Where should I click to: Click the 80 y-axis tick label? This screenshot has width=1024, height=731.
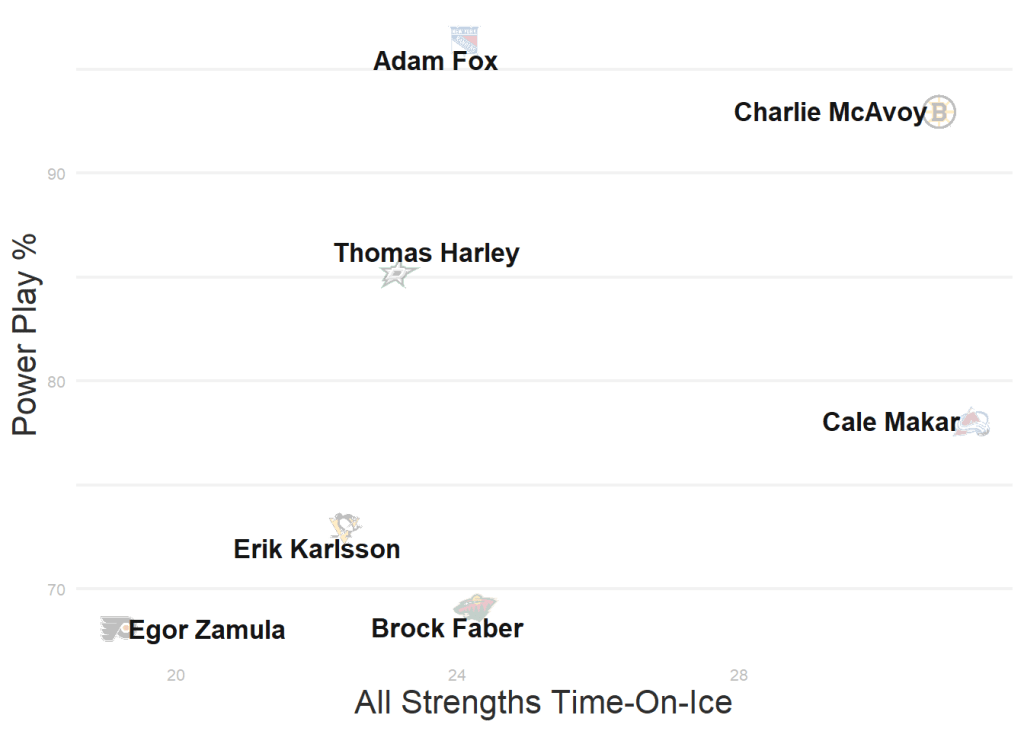[56, 381]
